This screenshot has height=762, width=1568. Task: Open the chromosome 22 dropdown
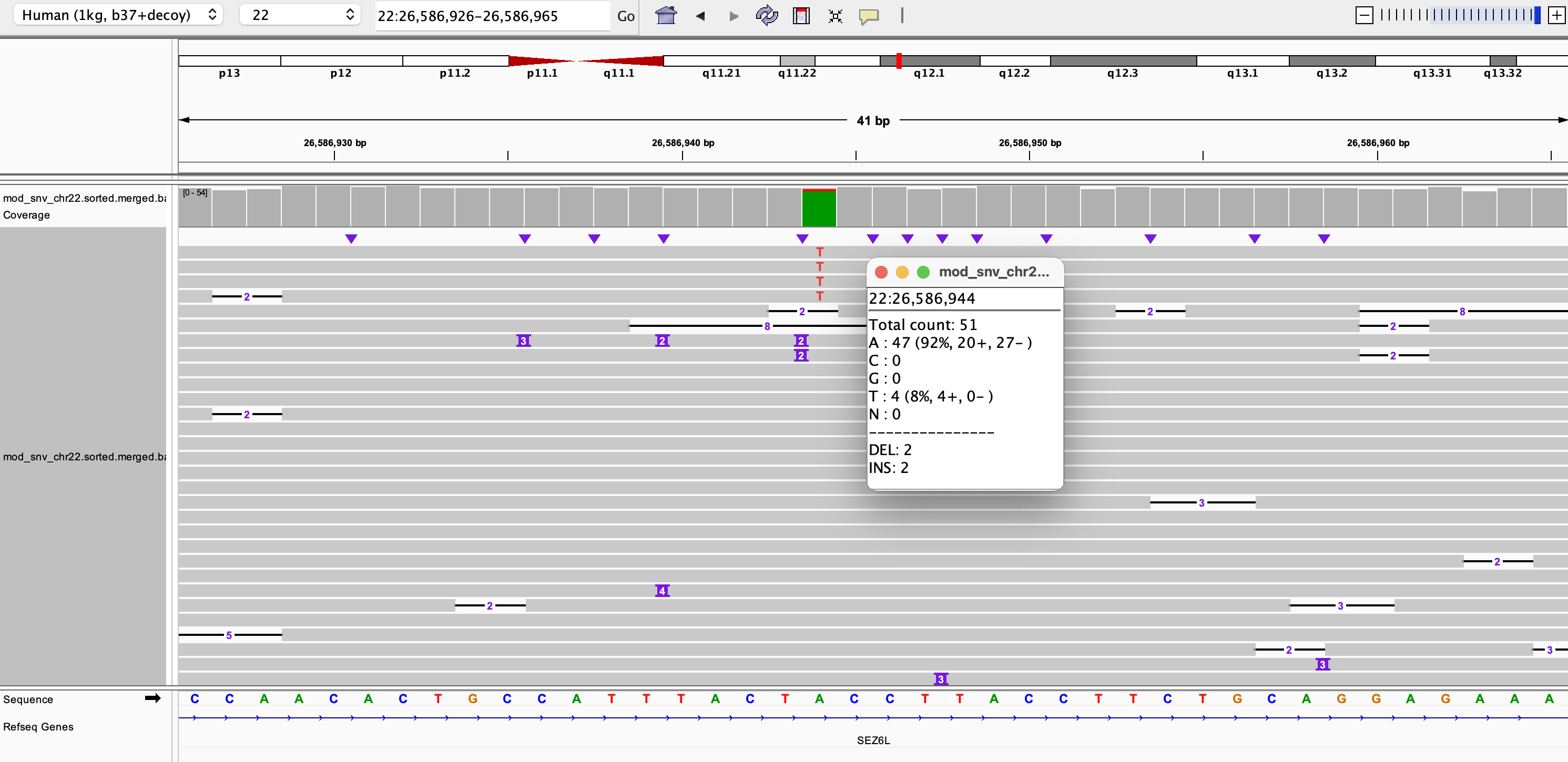click(x=300, y=15)
